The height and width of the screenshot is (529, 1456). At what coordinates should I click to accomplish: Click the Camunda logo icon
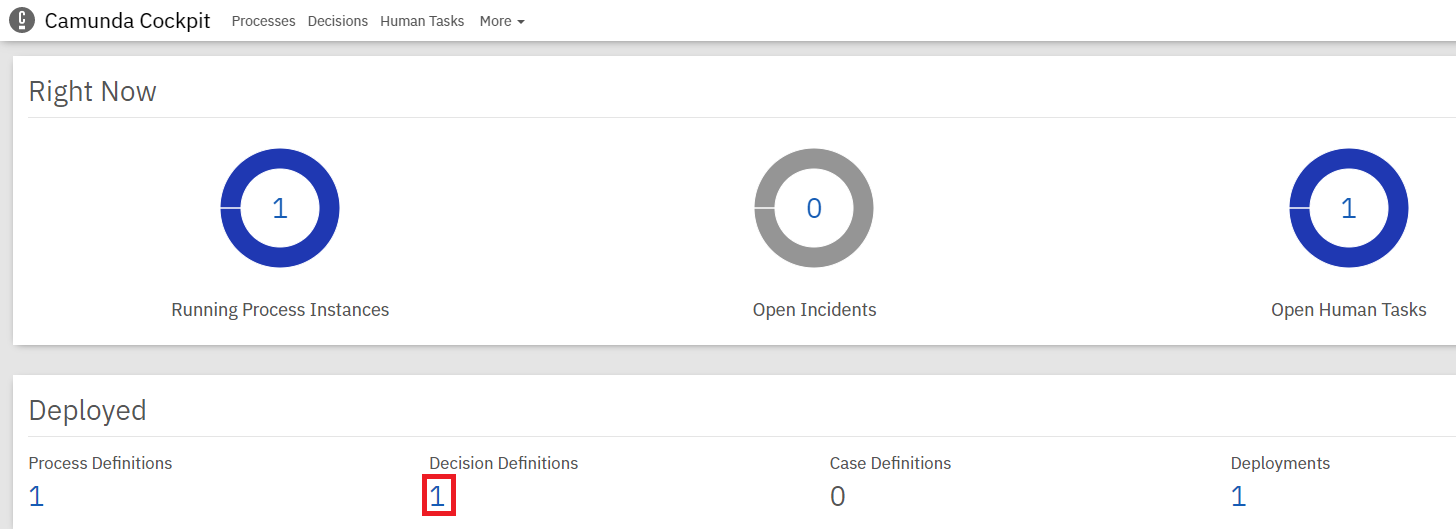21,20
